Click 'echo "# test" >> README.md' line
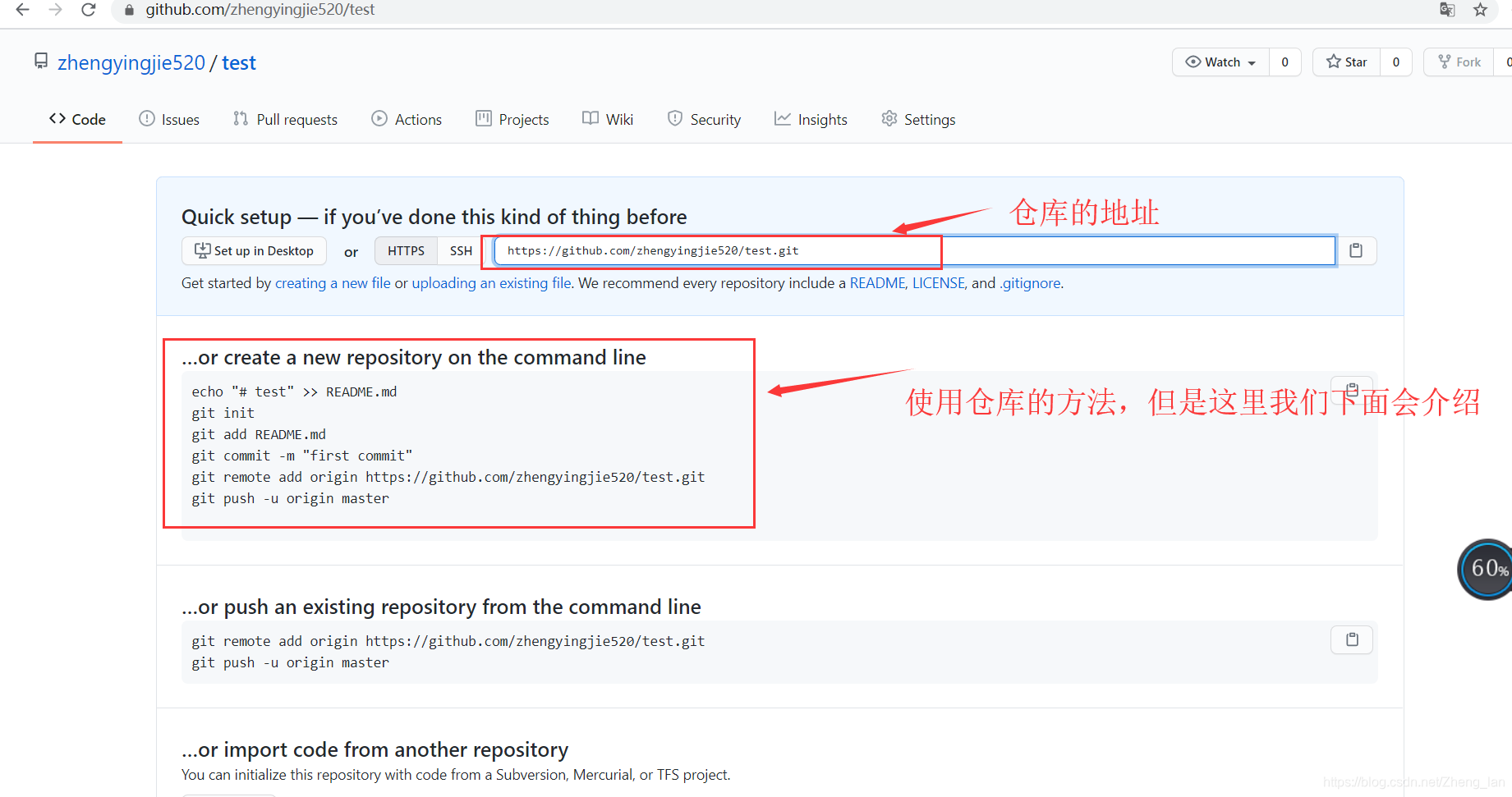 pos(294,392)
